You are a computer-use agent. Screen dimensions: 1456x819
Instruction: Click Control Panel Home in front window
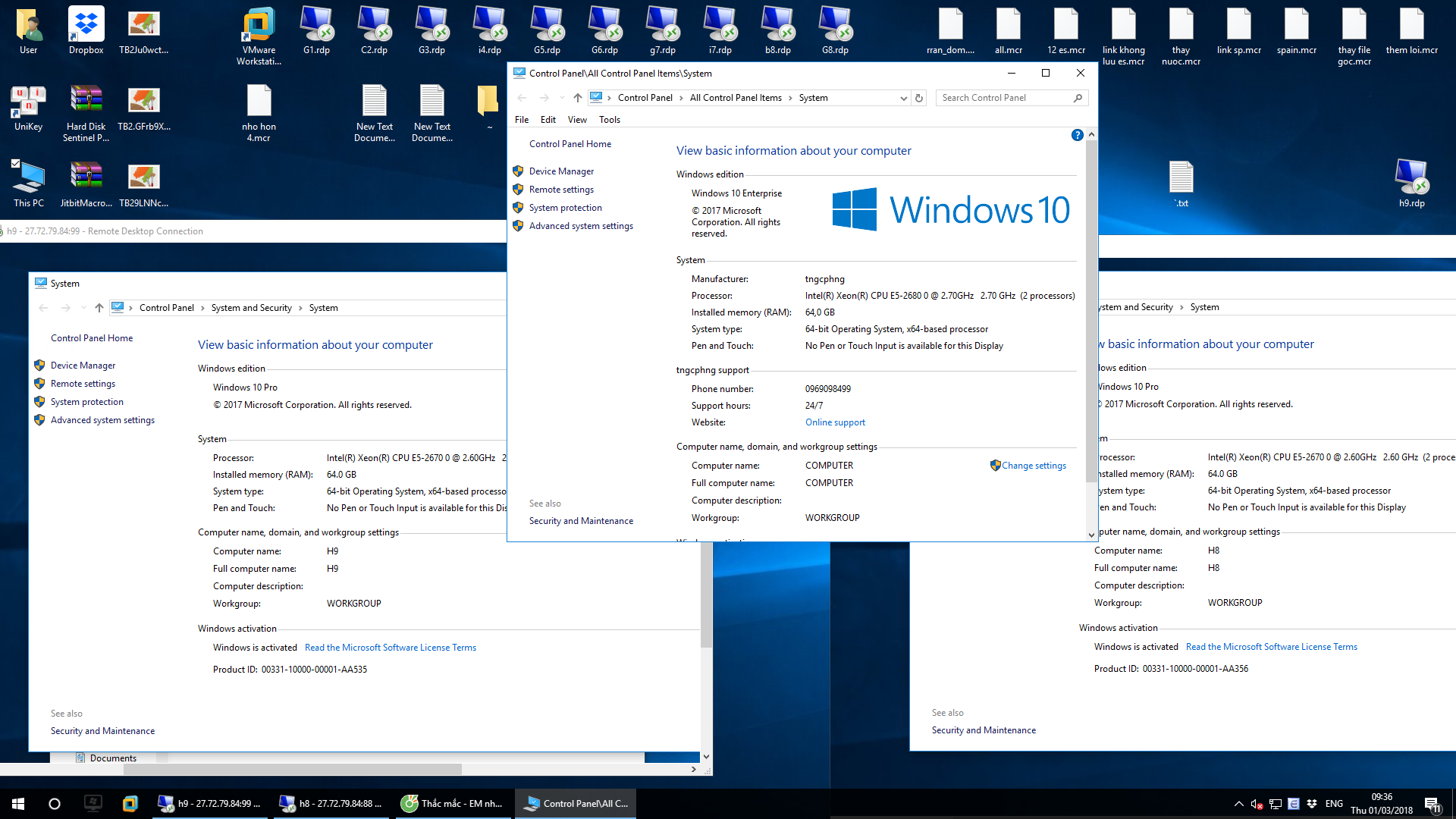pos(570,144)
